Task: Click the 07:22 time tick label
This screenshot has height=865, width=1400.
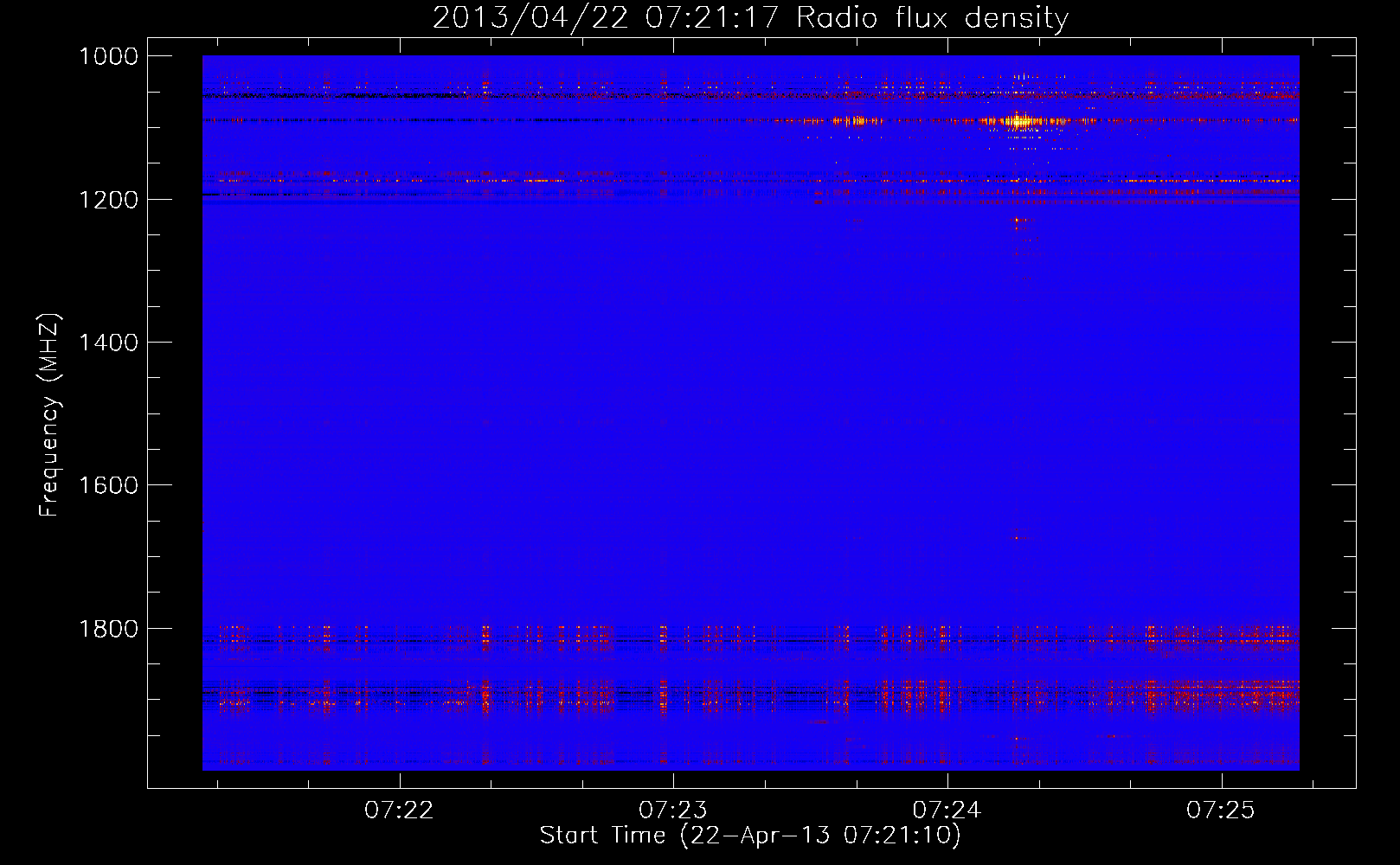Action: point(399,811)
